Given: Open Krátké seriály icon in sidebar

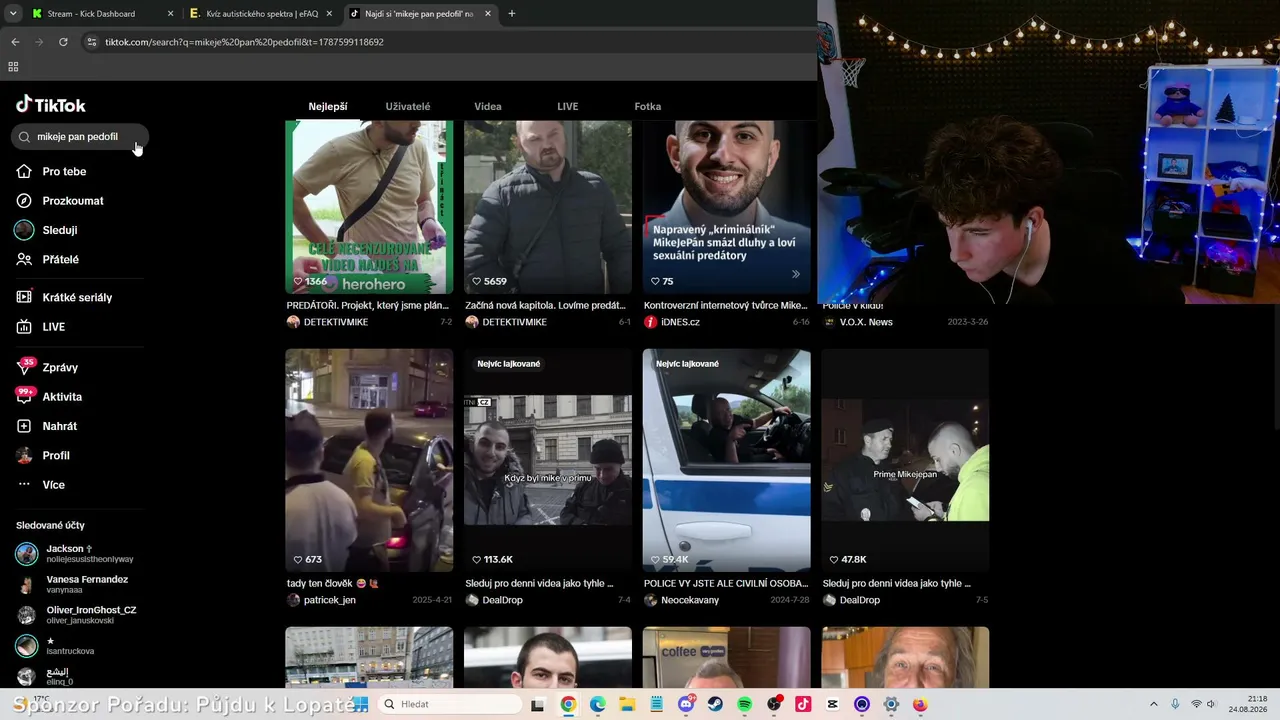Looking at the screenshot, I should coord(24,297).
